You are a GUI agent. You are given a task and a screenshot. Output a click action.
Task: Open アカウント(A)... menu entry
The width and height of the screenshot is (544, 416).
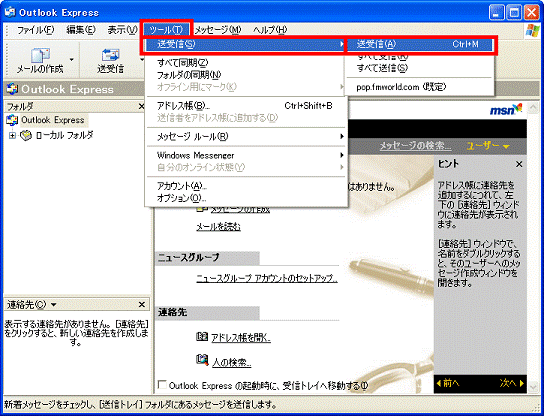click(182, 186)
